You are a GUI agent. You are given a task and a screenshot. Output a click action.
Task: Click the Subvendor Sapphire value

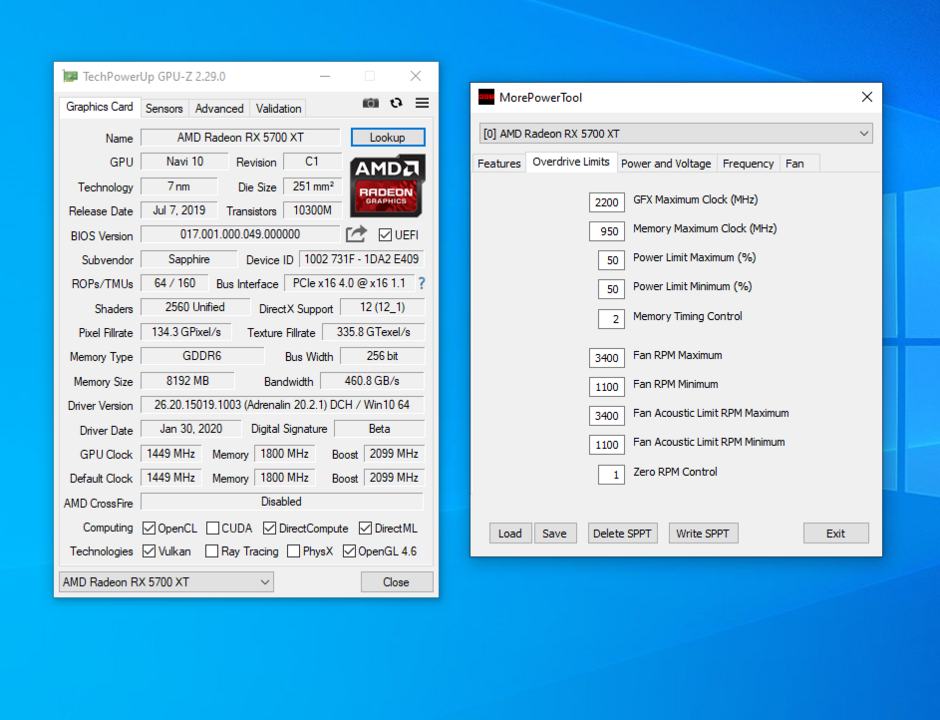[189, 259]
